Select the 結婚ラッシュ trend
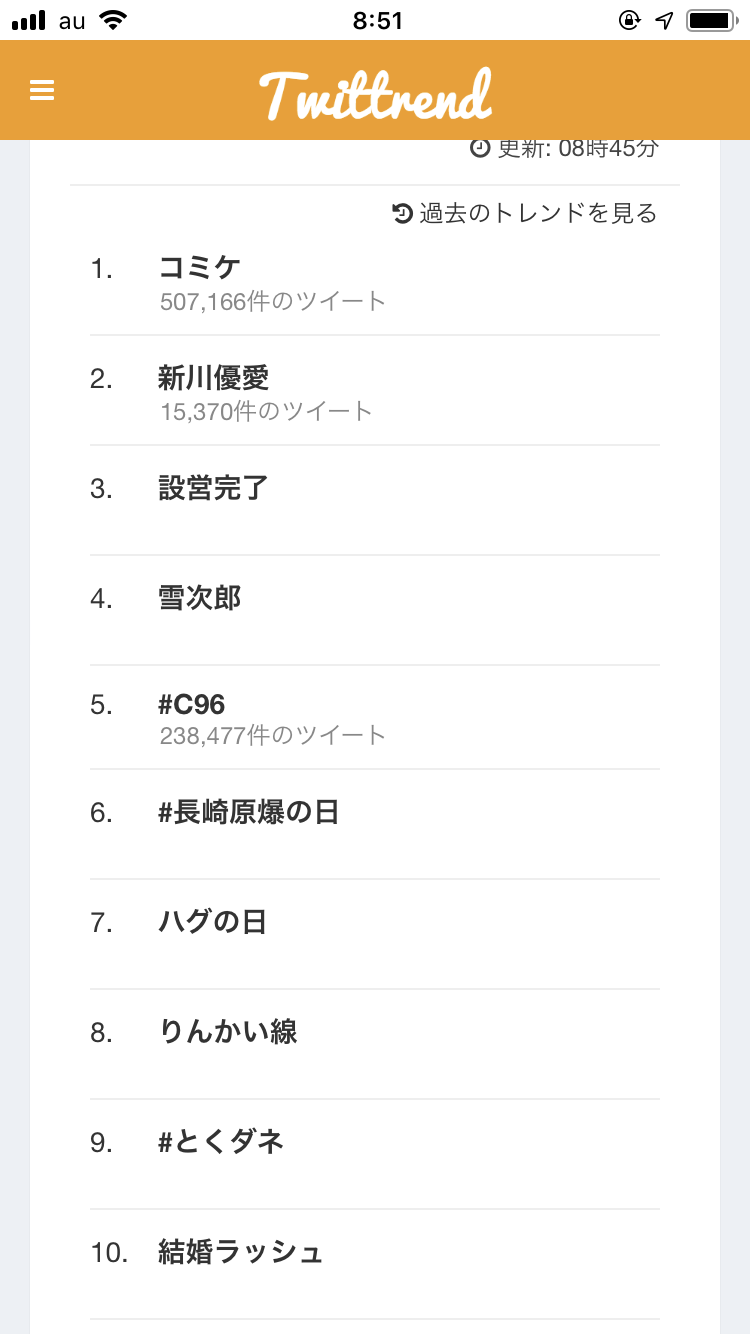Viewport: 750px width, 1334px height. point(241,1252)
